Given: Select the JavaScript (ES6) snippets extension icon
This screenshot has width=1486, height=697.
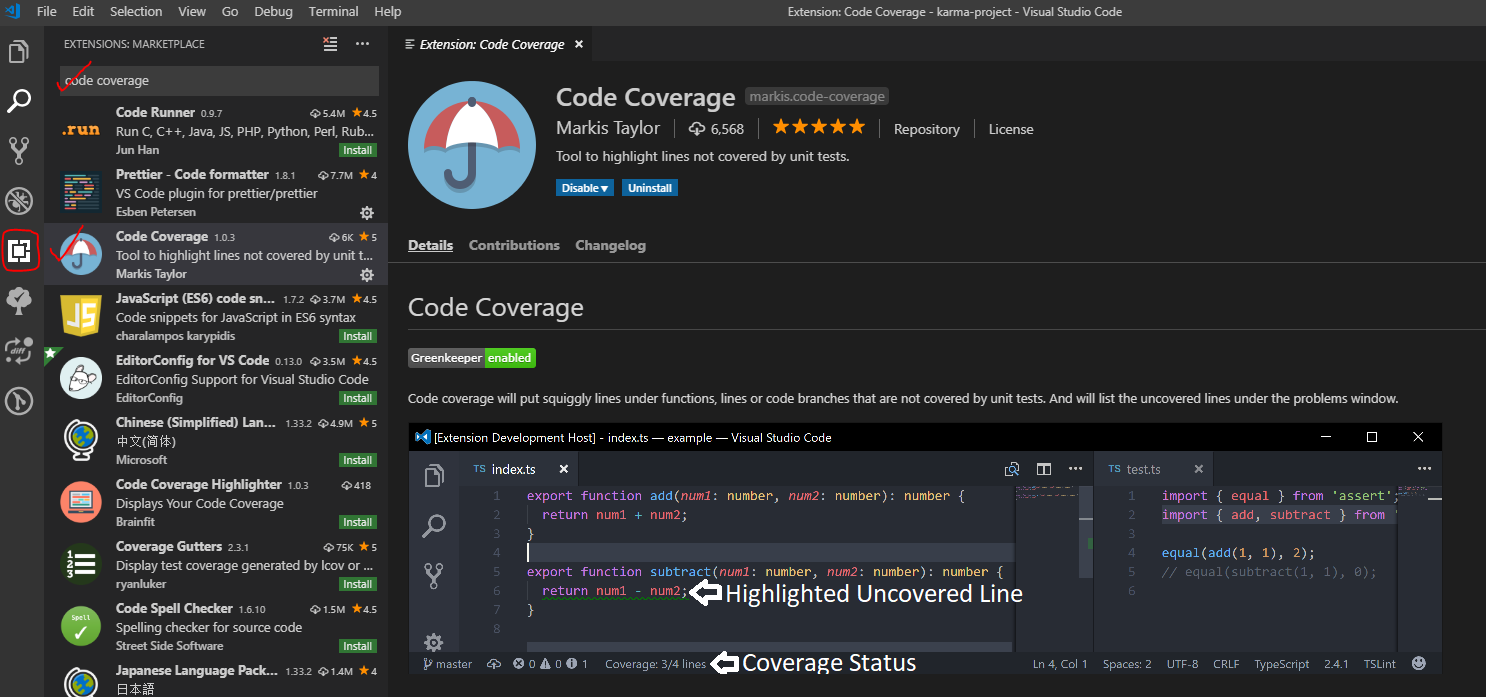Looking at the screenshot, I should pyautogui.click(x=81, y=316).
